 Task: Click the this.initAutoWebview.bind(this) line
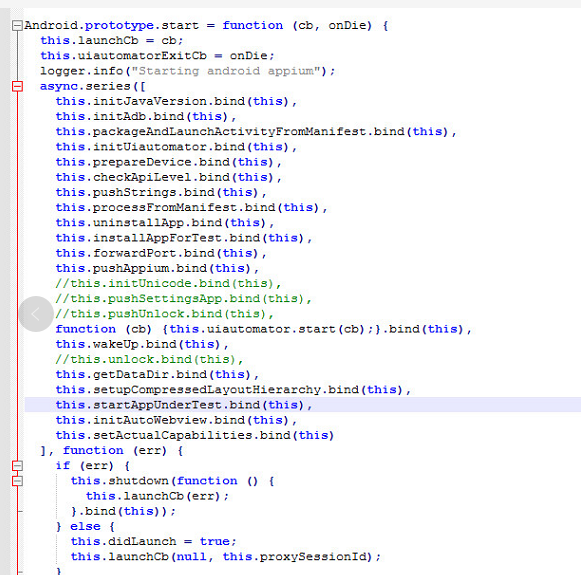176,420
